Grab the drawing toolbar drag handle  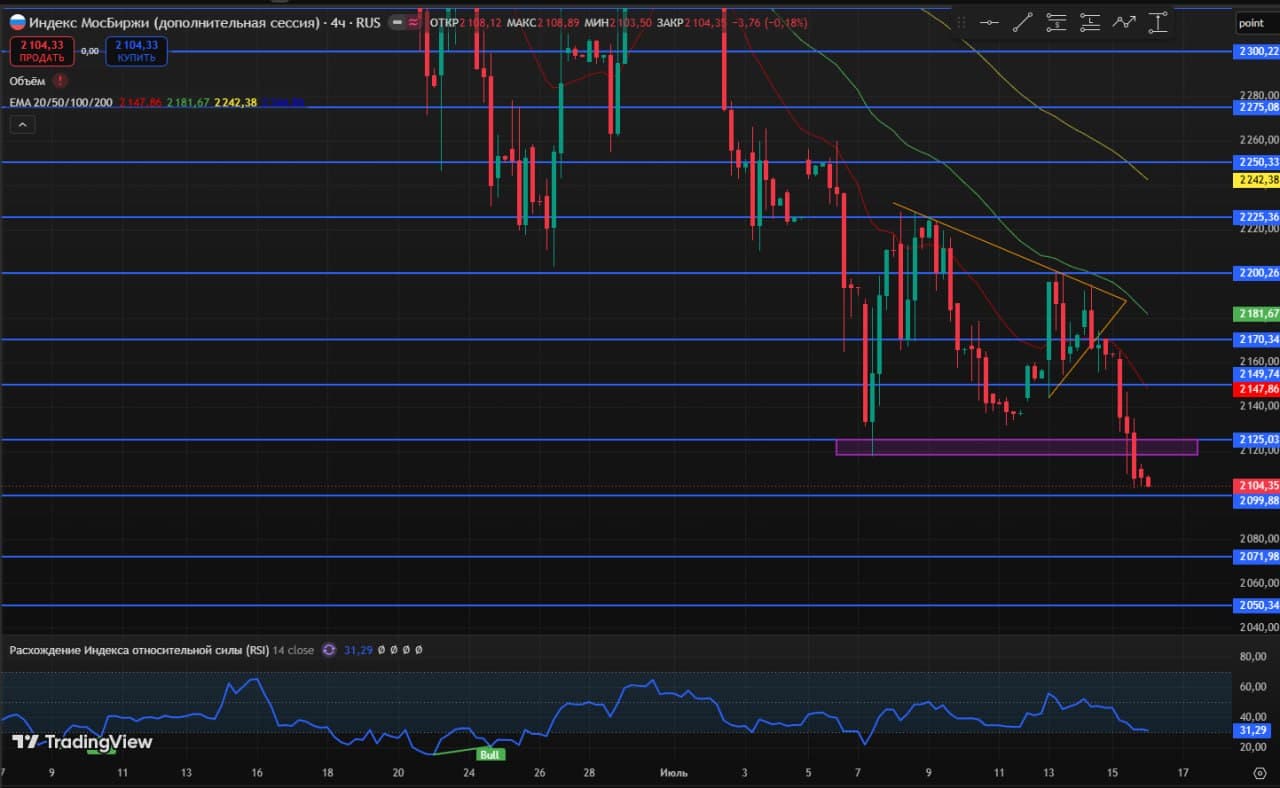pyautogui.click(x=960, y=22)
